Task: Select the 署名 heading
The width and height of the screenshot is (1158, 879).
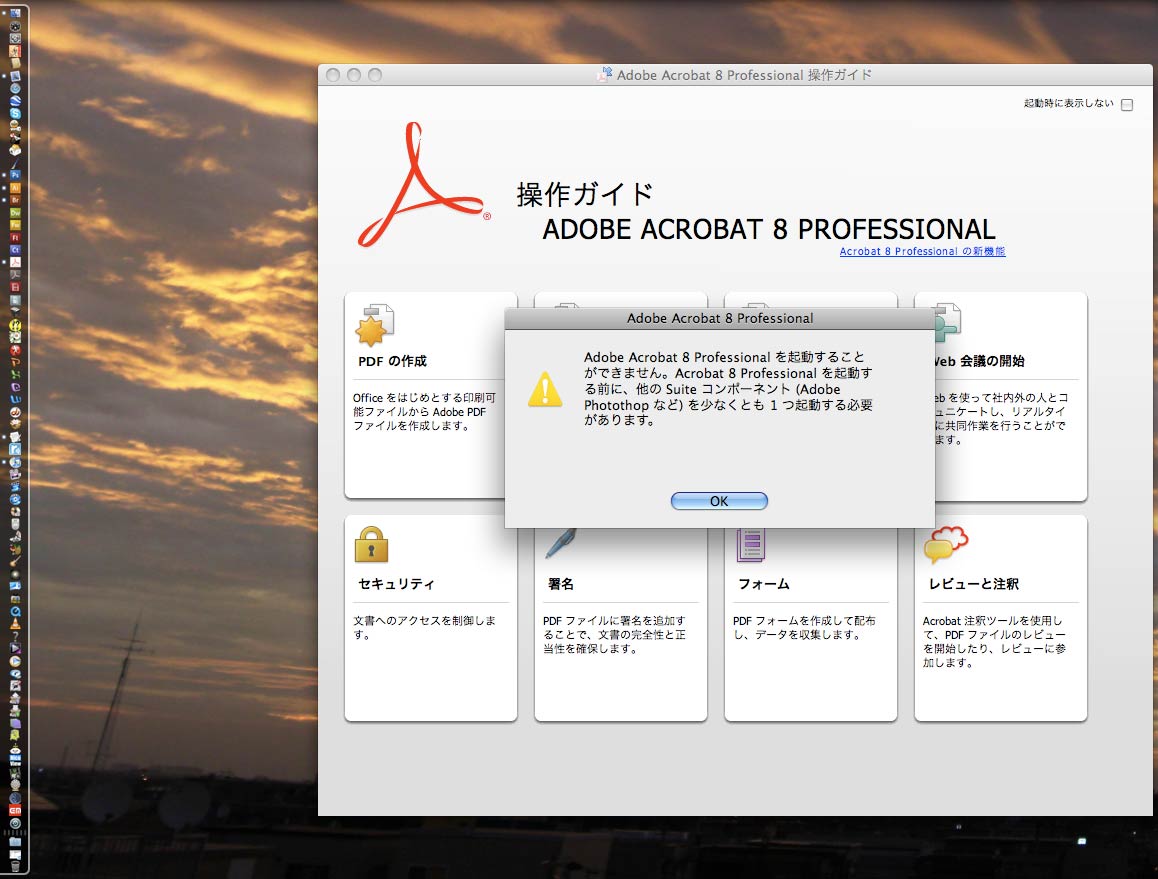Action: coord(561,584)
